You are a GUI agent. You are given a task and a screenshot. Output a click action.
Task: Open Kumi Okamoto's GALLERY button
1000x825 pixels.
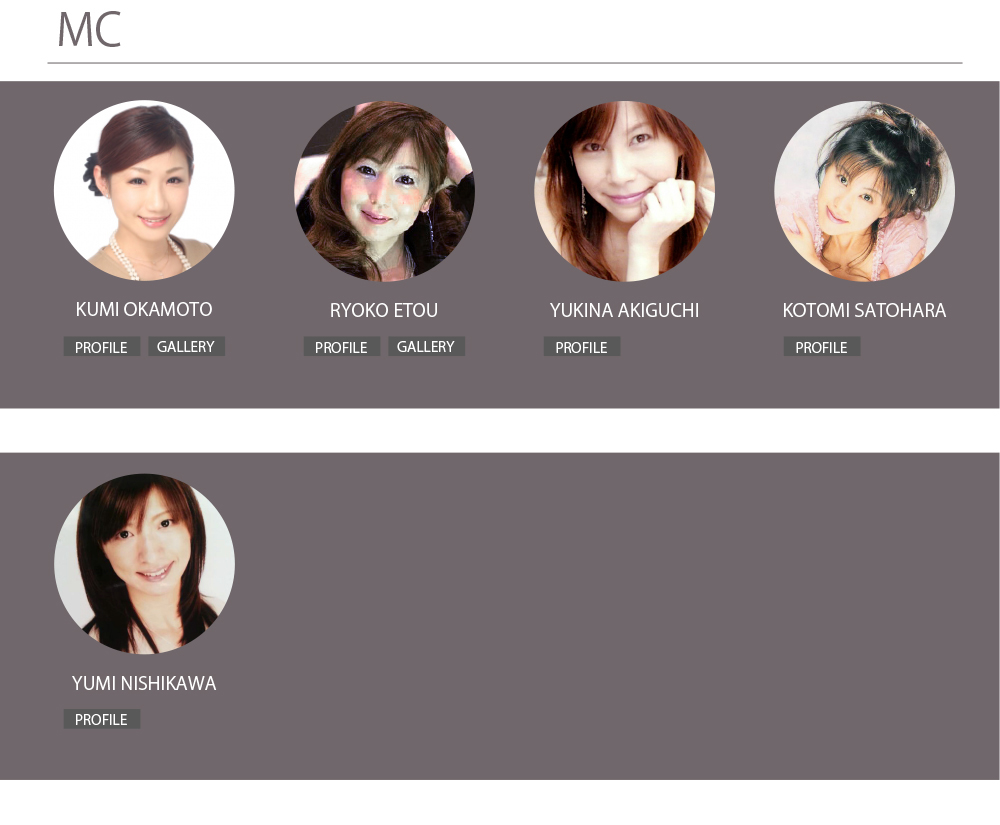186,346
